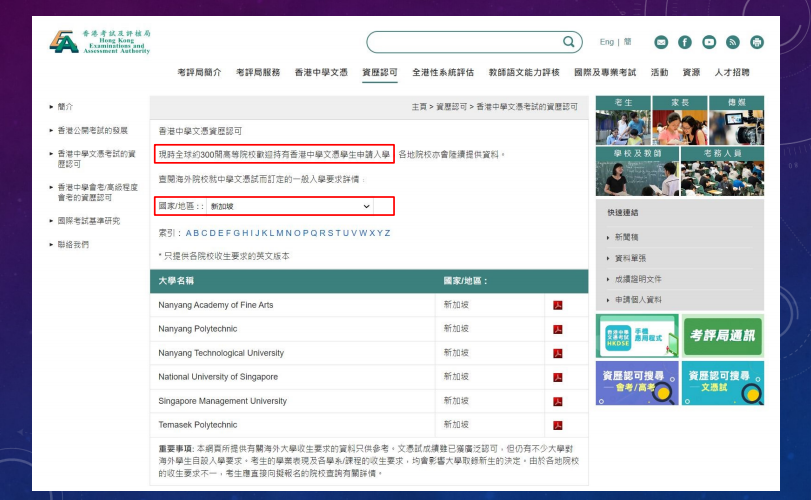Open the email envelope icon
Screen dimensions: 811x500
661,42
